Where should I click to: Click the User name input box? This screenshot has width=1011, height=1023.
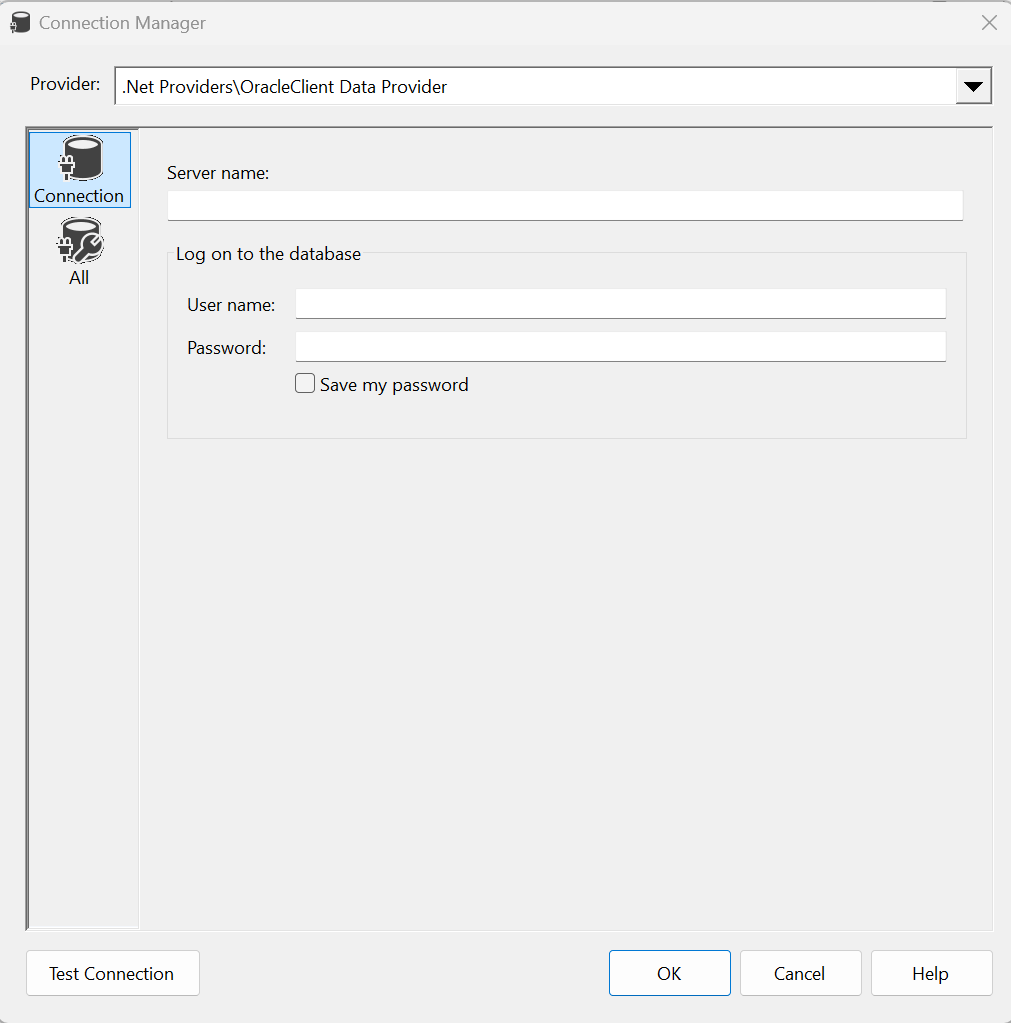(620, 303)
